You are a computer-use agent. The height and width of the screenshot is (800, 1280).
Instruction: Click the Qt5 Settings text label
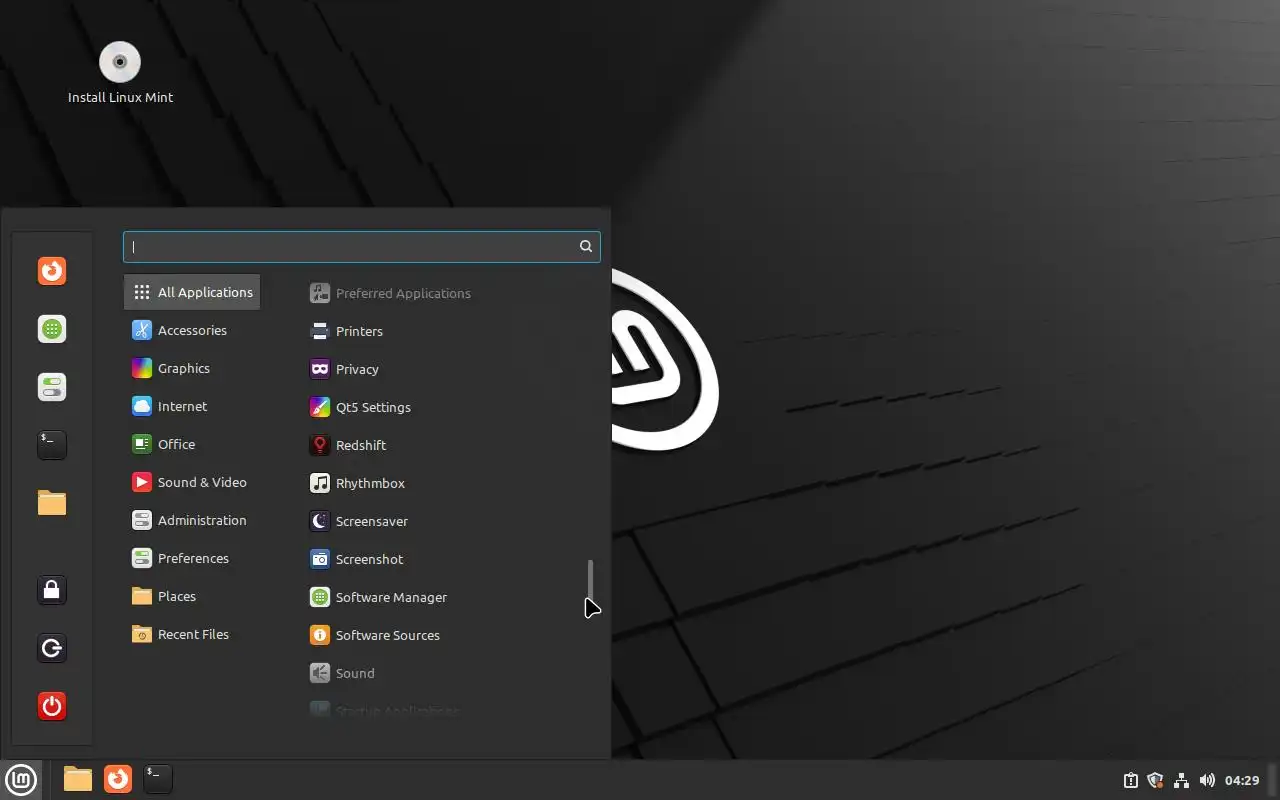coord(373,407)
